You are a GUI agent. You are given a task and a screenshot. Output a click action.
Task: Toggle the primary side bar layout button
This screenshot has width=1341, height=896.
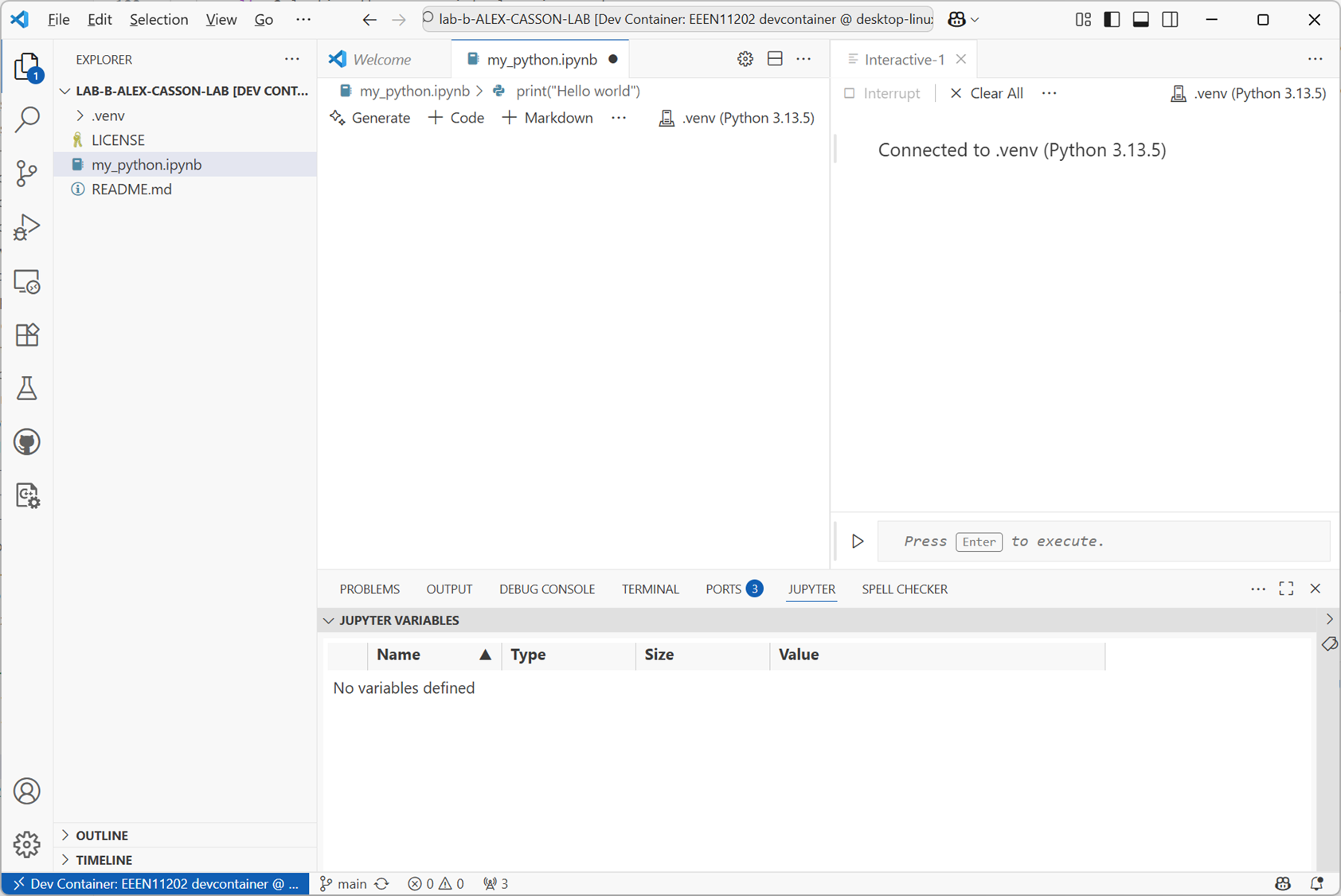click(x=1112, y=19)
